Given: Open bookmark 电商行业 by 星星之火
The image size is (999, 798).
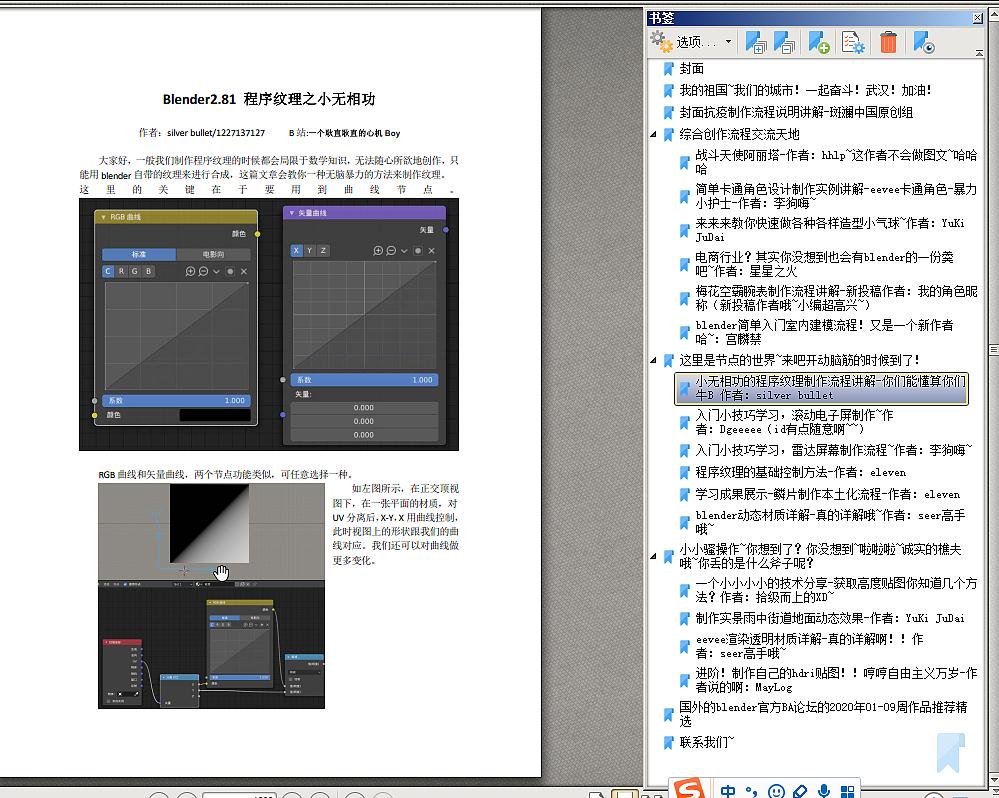Looking at the screenshot, I should (x=824, y=264).
